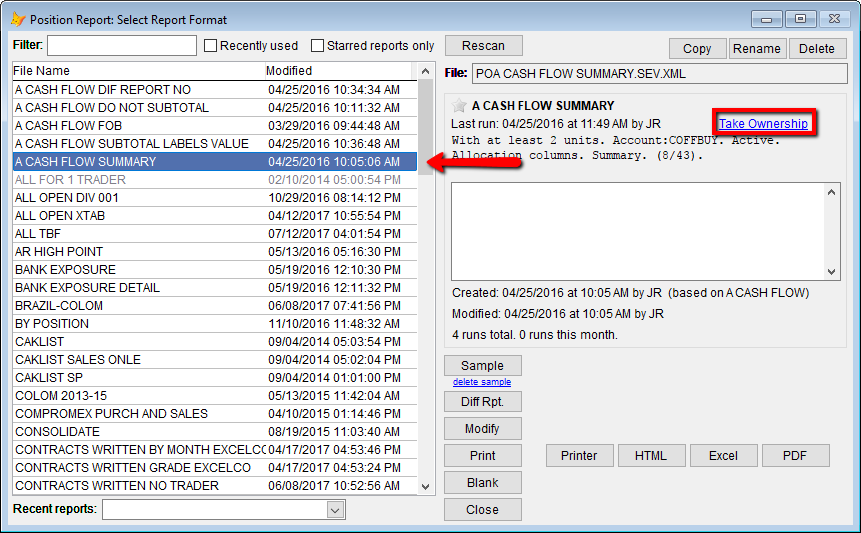Select ALL FOR 1 TRADER report
This screenshot has height=533, width=861.
coord(215,179)
